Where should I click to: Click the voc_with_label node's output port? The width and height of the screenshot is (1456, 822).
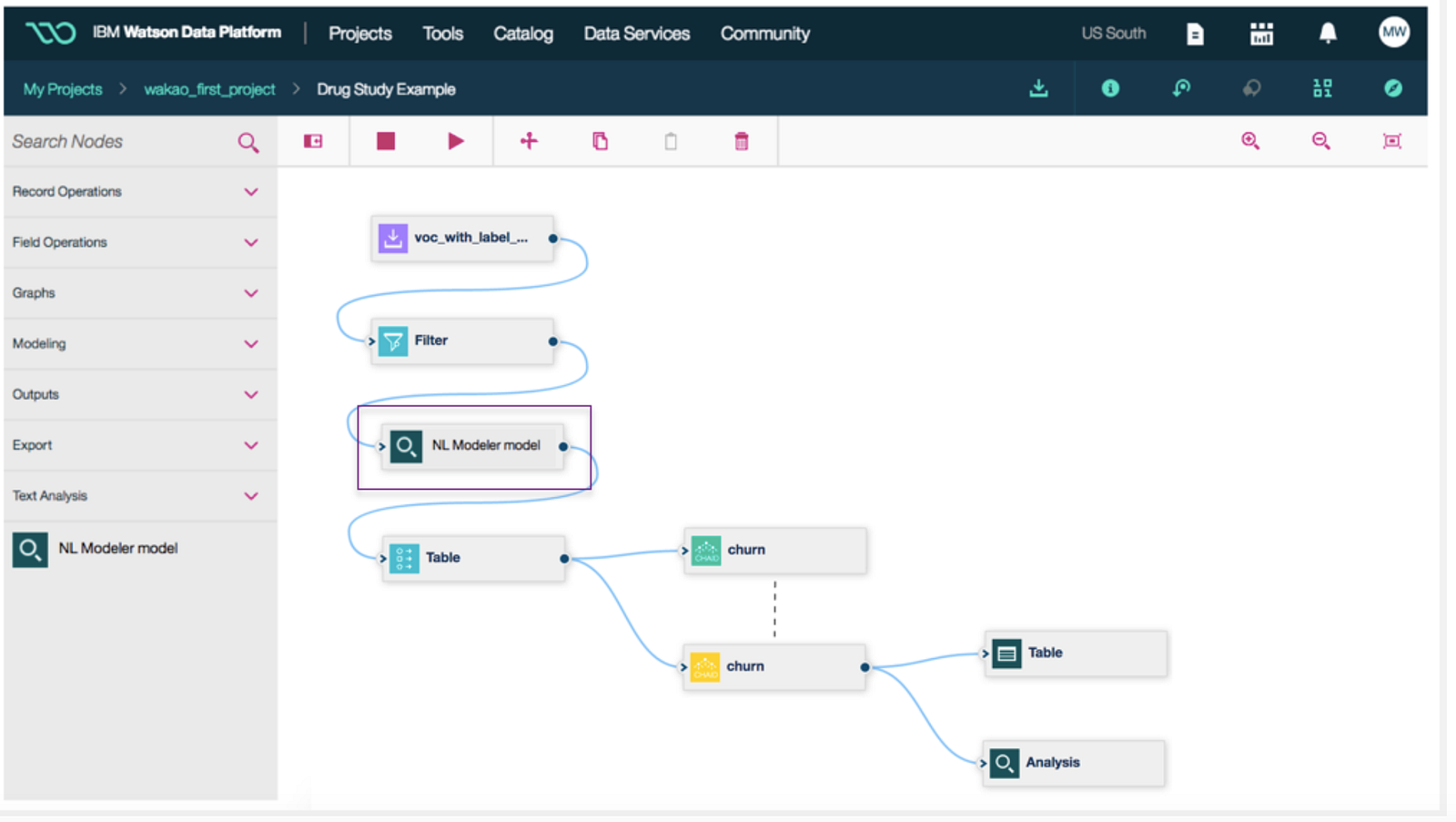(552, 238)
